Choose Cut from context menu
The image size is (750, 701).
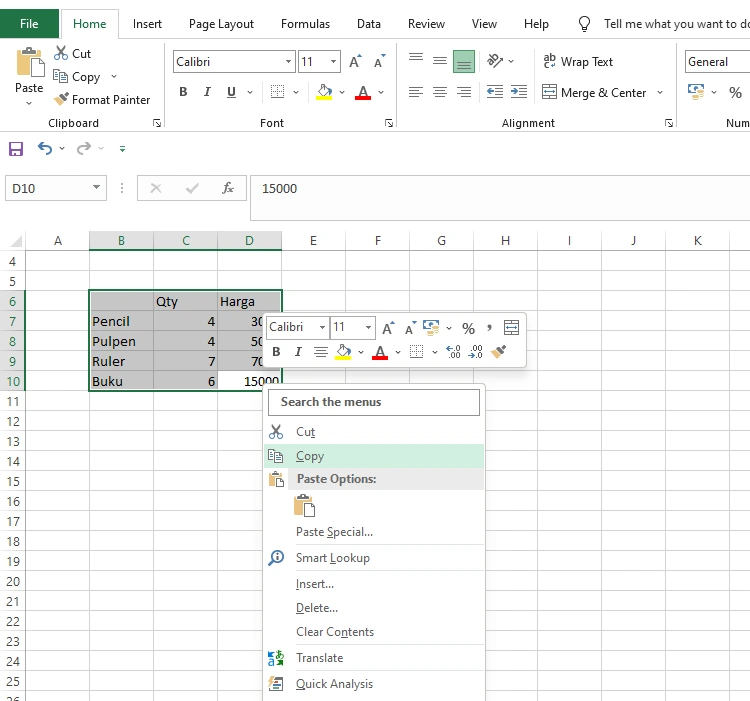pos(374,432)
